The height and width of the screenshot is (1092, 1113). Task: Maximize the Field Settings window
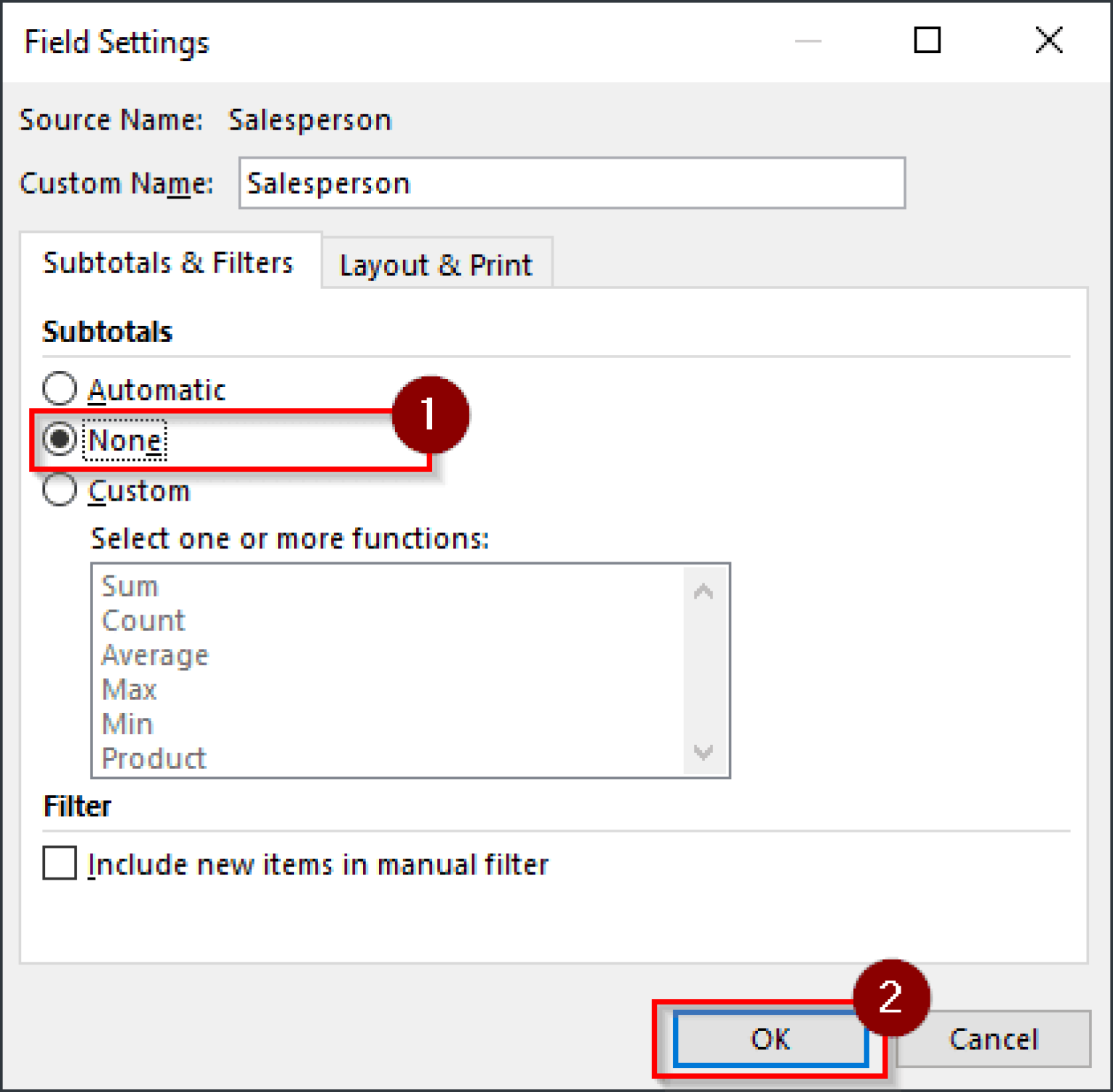click(927, 41)
